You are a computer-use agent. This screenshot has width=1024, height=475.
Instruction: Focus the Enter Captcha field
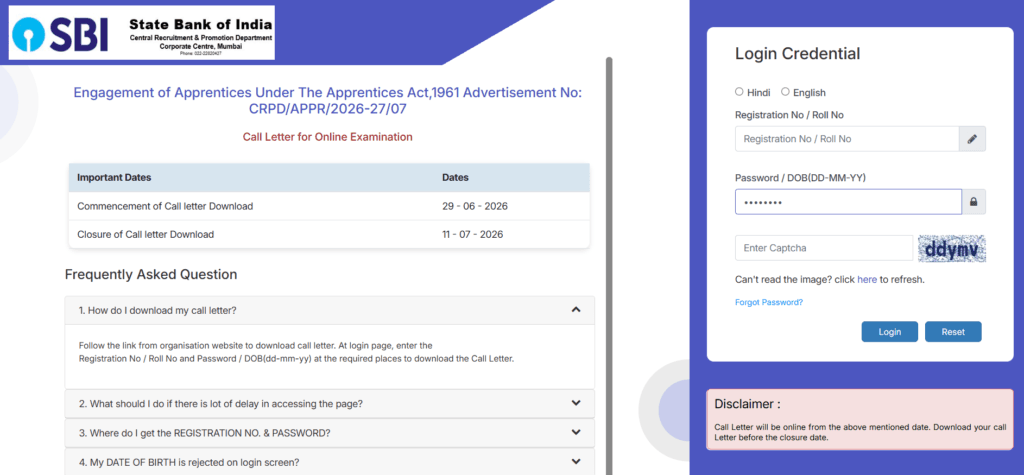[824, 248]
